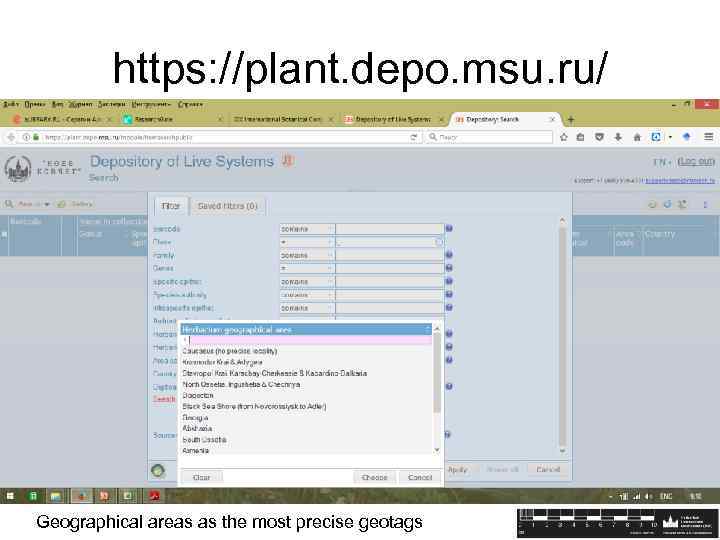Image resolution: width=720 pixels, height=540 pixels.
Task: Click the filter dialog vertical scrollbar
Action: pyautogui.click(x=562, y=335)
